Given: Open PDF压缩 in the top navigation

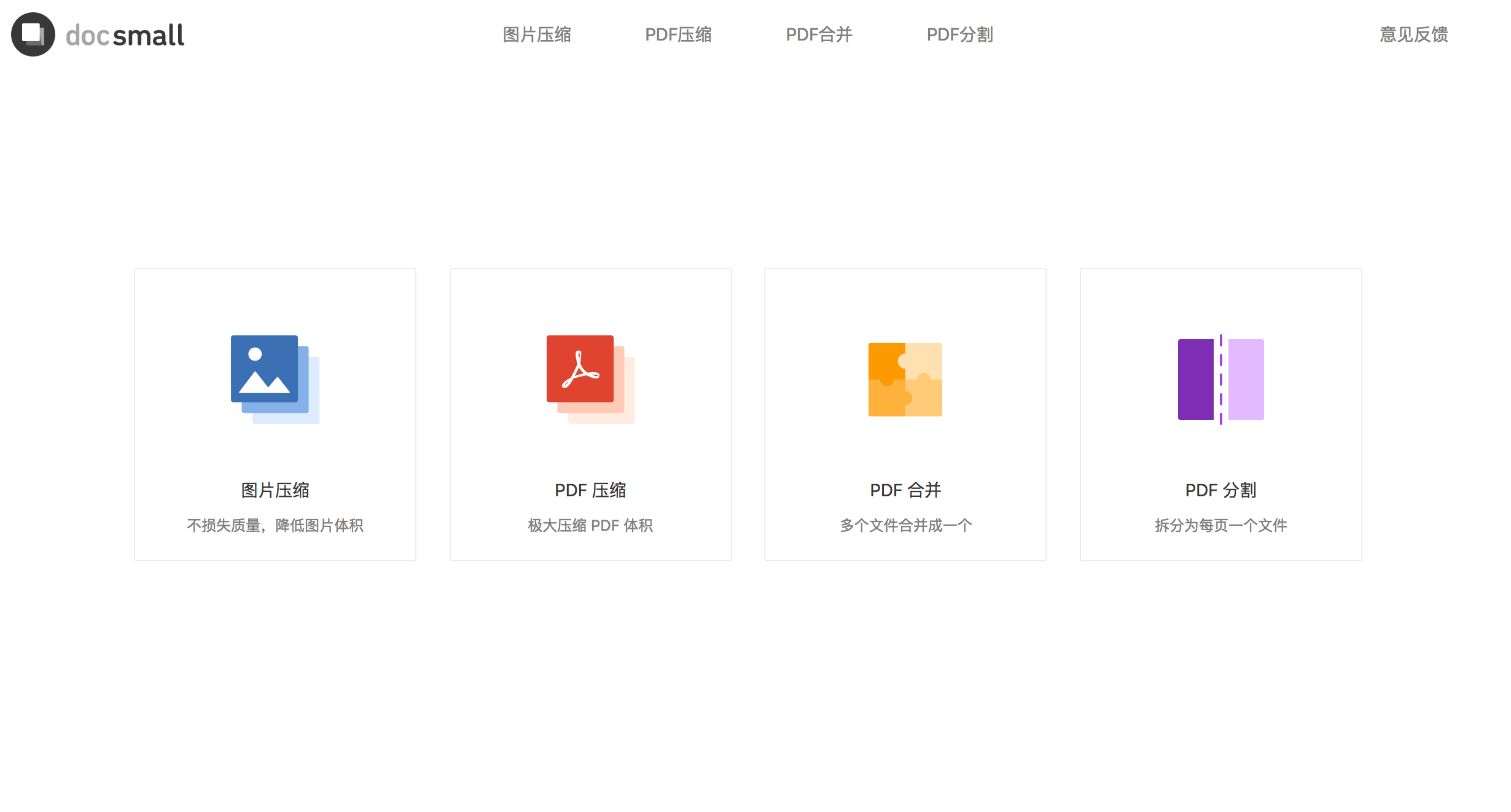Looking at the screenshot, I should [678, 34].
